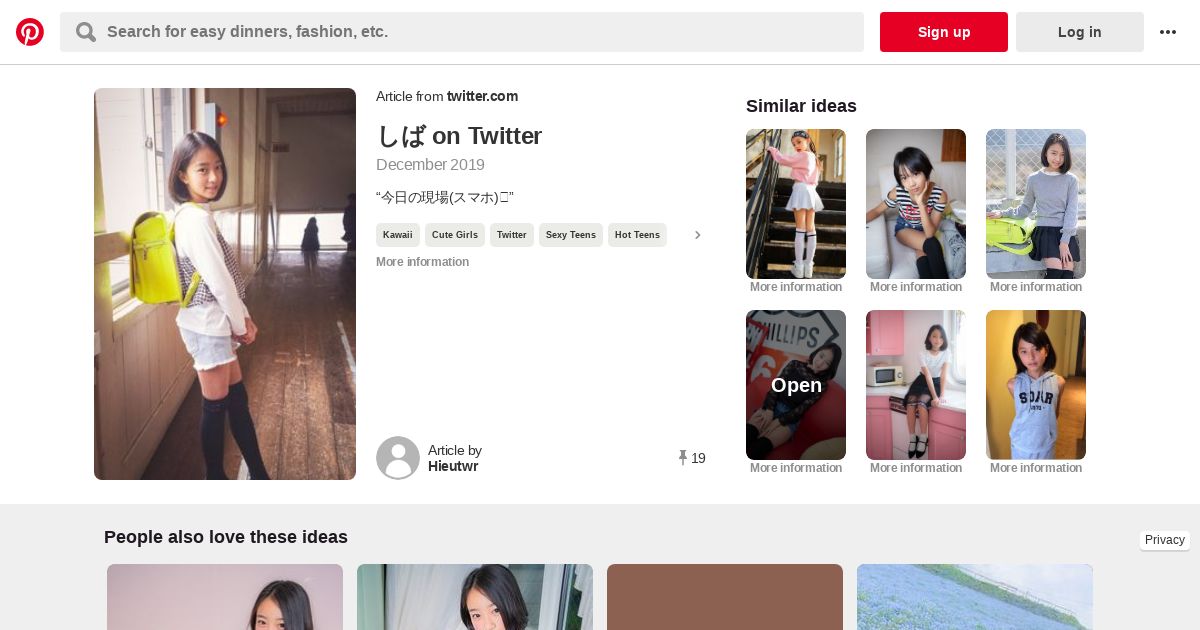Click the author's gray avatar icon
This screenshot has width=1200, height=630.
tap(398, 458)
